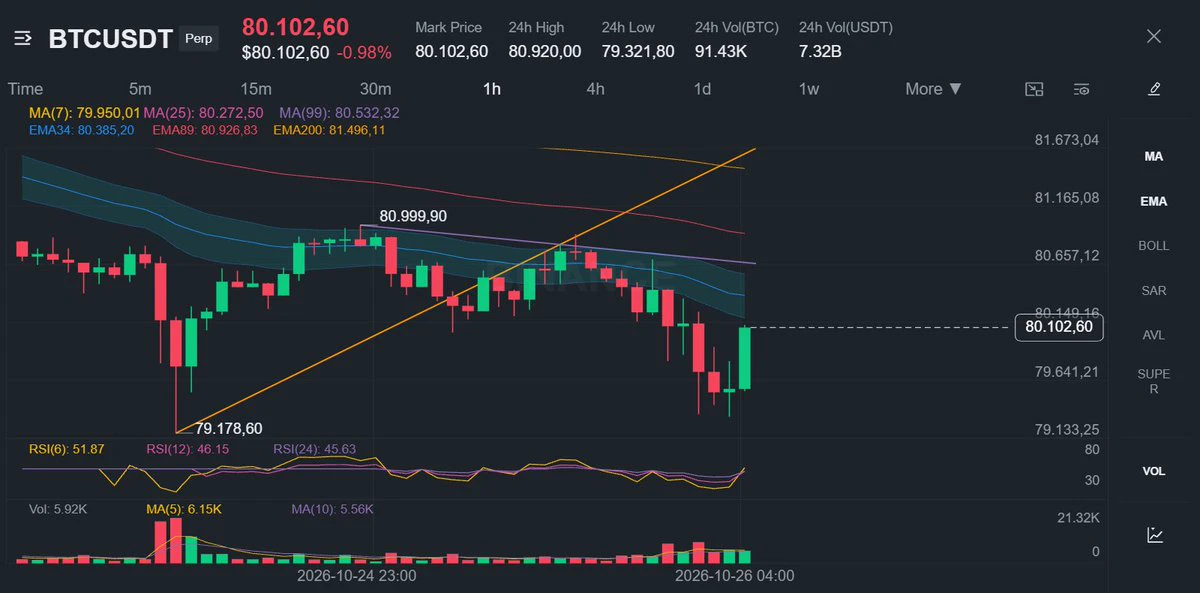The width and height of the screenshot is (1200, 593).
Task: Open the menu icon beside BTCUSDT
Action: click(x=25, y=39)
